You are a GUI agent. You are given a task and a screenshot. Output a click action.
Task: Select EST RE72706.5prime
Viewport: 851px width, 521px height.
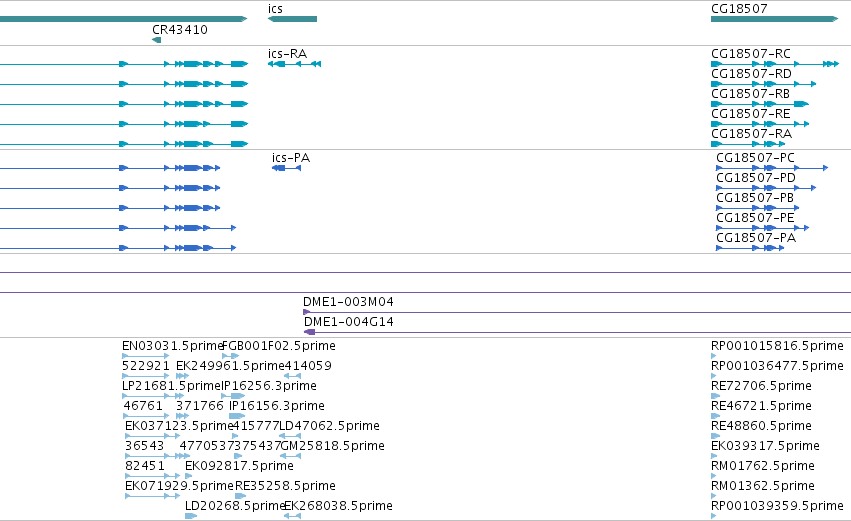[x=761, y=386]
